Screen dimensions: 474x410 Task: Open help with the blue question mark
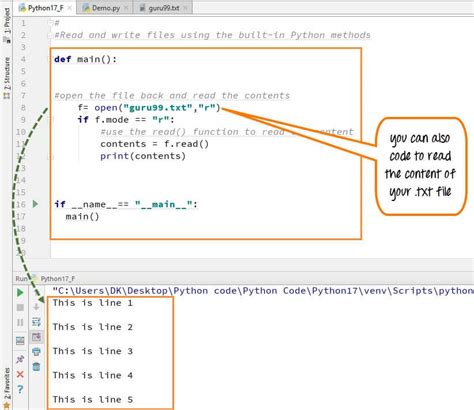(20, 389)
